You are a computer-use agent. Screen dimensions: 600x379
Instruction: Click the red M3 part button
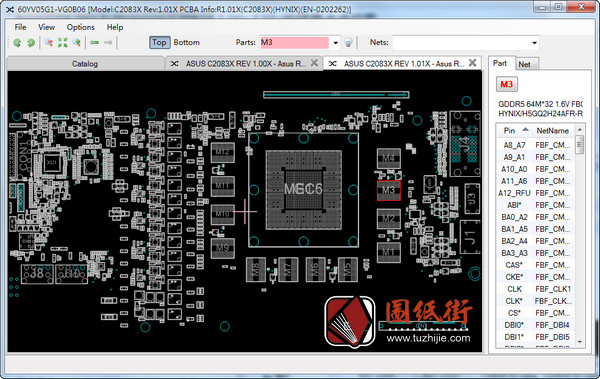click(x=507, y=84)
